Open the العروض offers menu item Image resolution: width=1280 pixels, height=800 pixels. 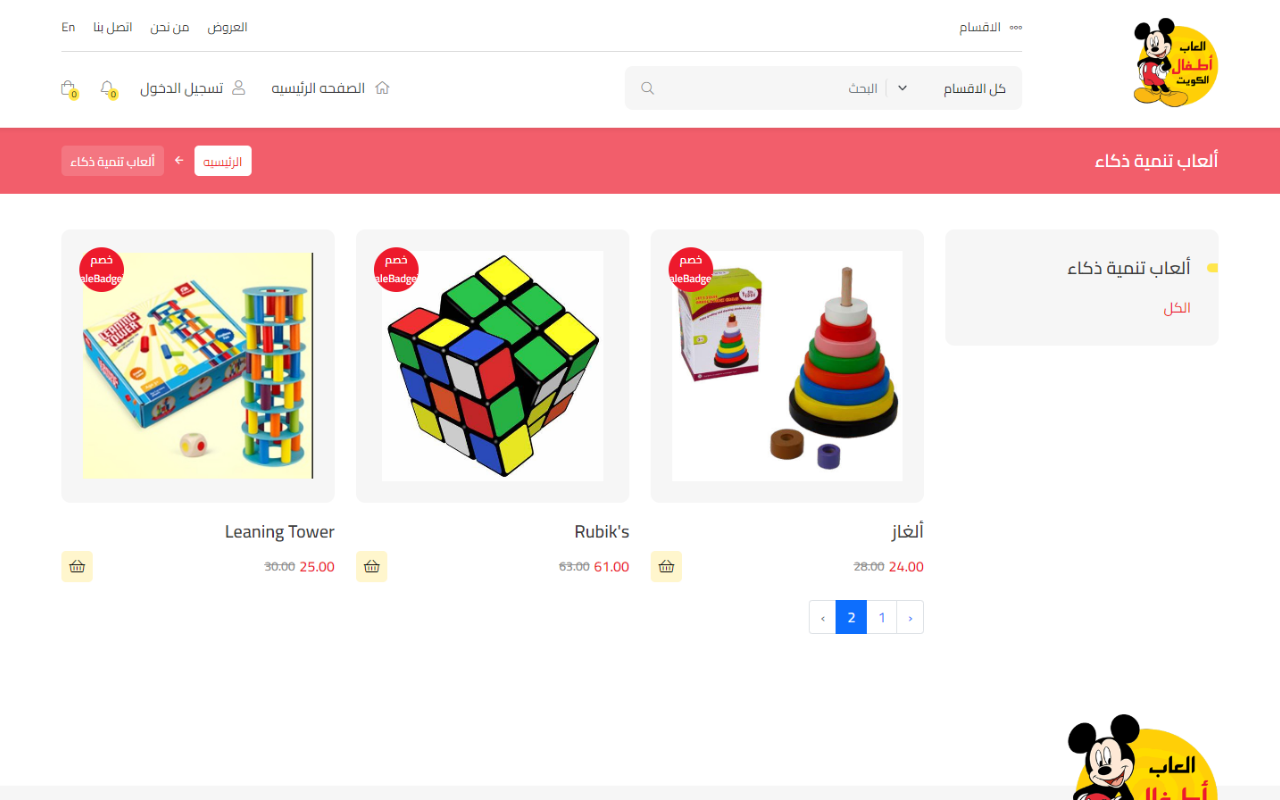227,27
